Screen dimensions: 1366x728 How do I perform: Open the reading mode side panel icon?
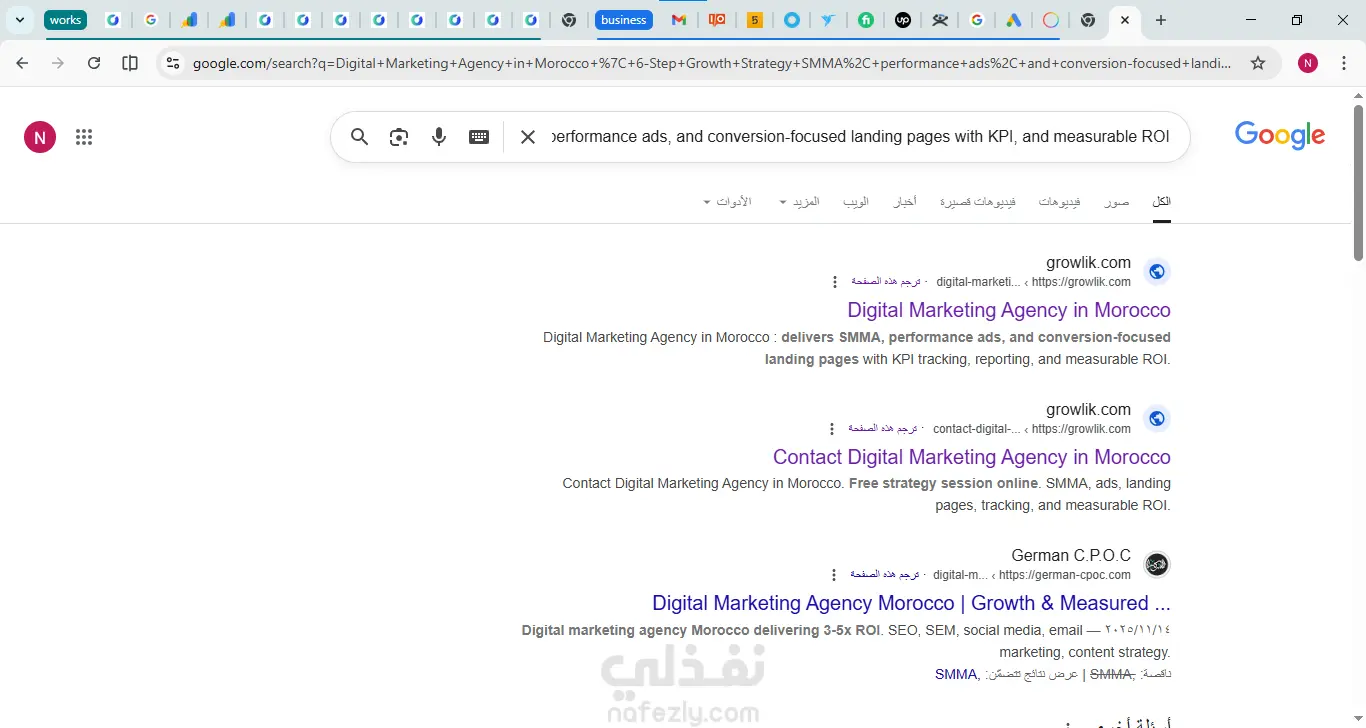tap(130, 63)
